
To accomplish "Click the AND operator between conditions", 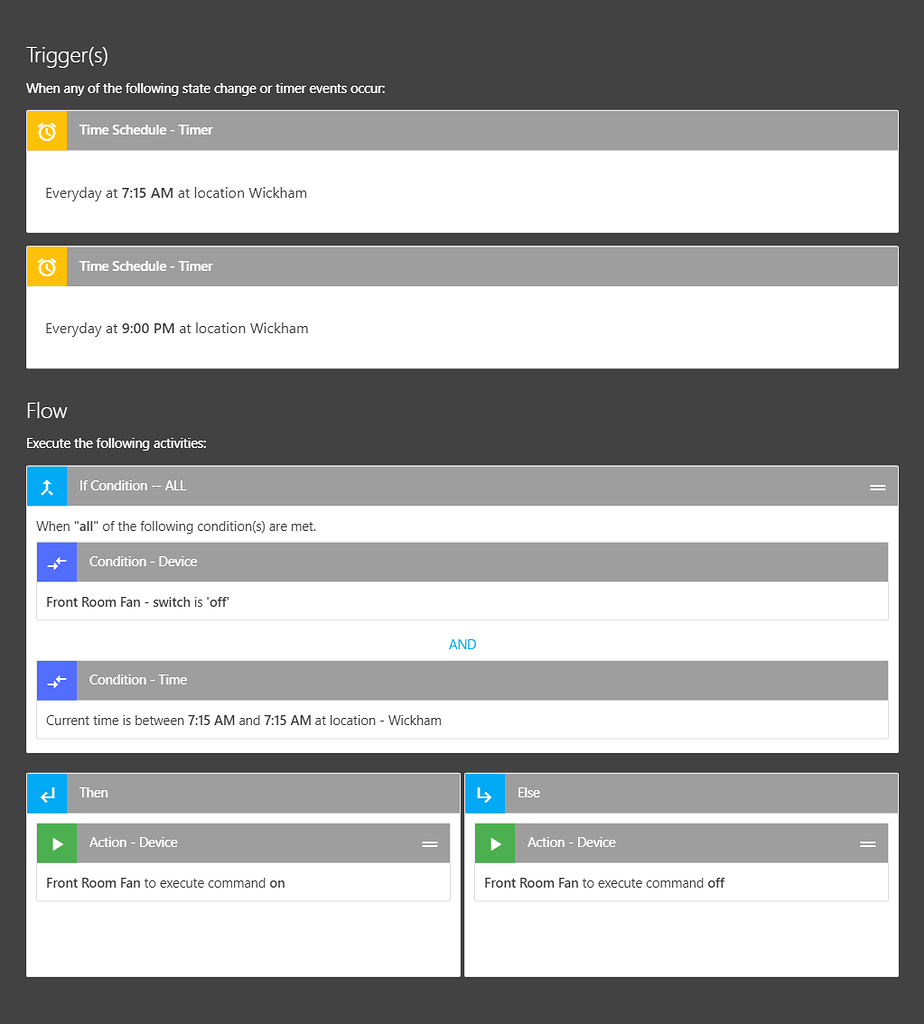I will [462, 645].
